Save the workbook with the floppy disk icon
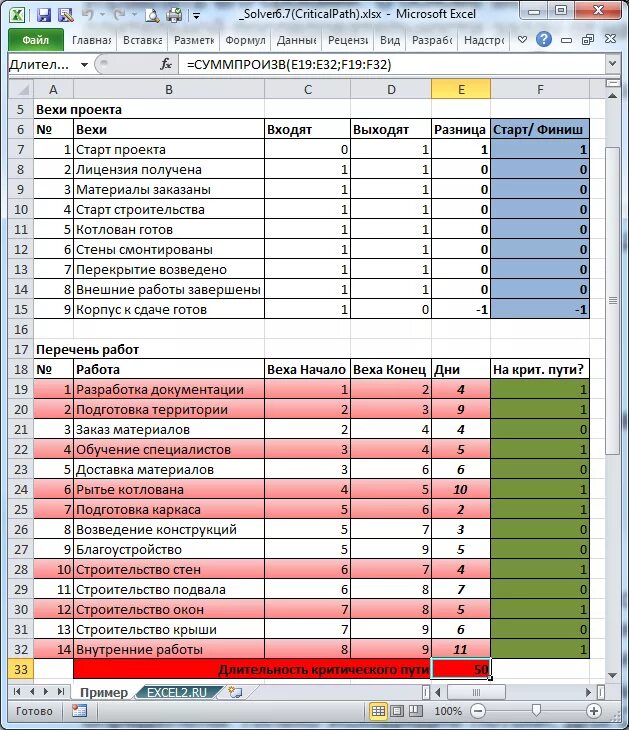629x730 pixels. pos(44,15)
